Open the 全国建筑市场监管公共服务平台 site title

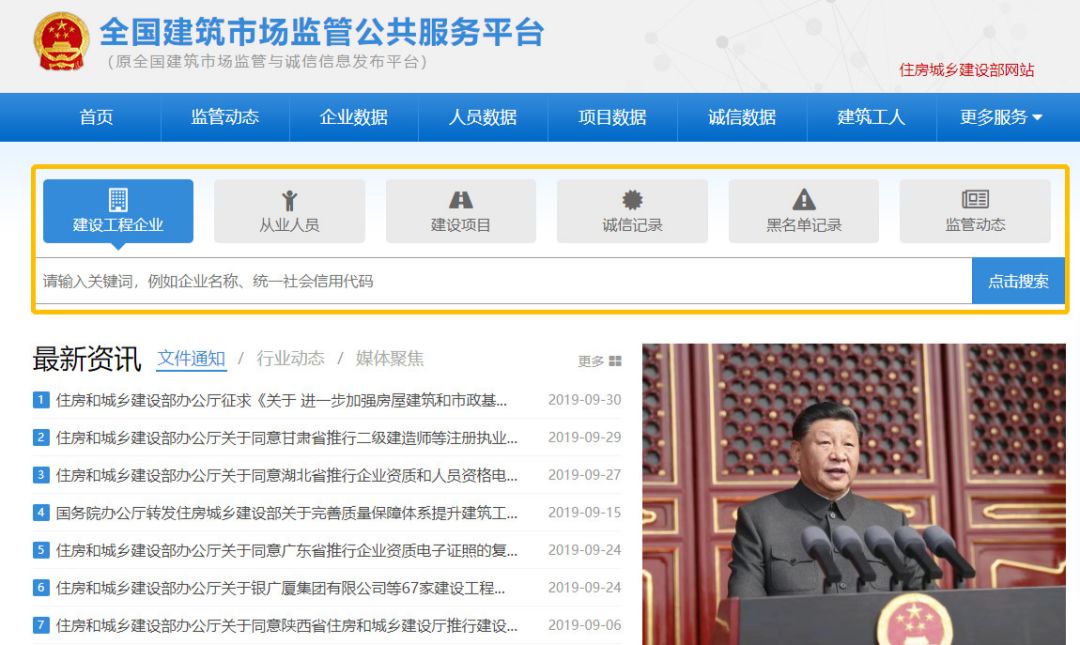tap(322, 32)
